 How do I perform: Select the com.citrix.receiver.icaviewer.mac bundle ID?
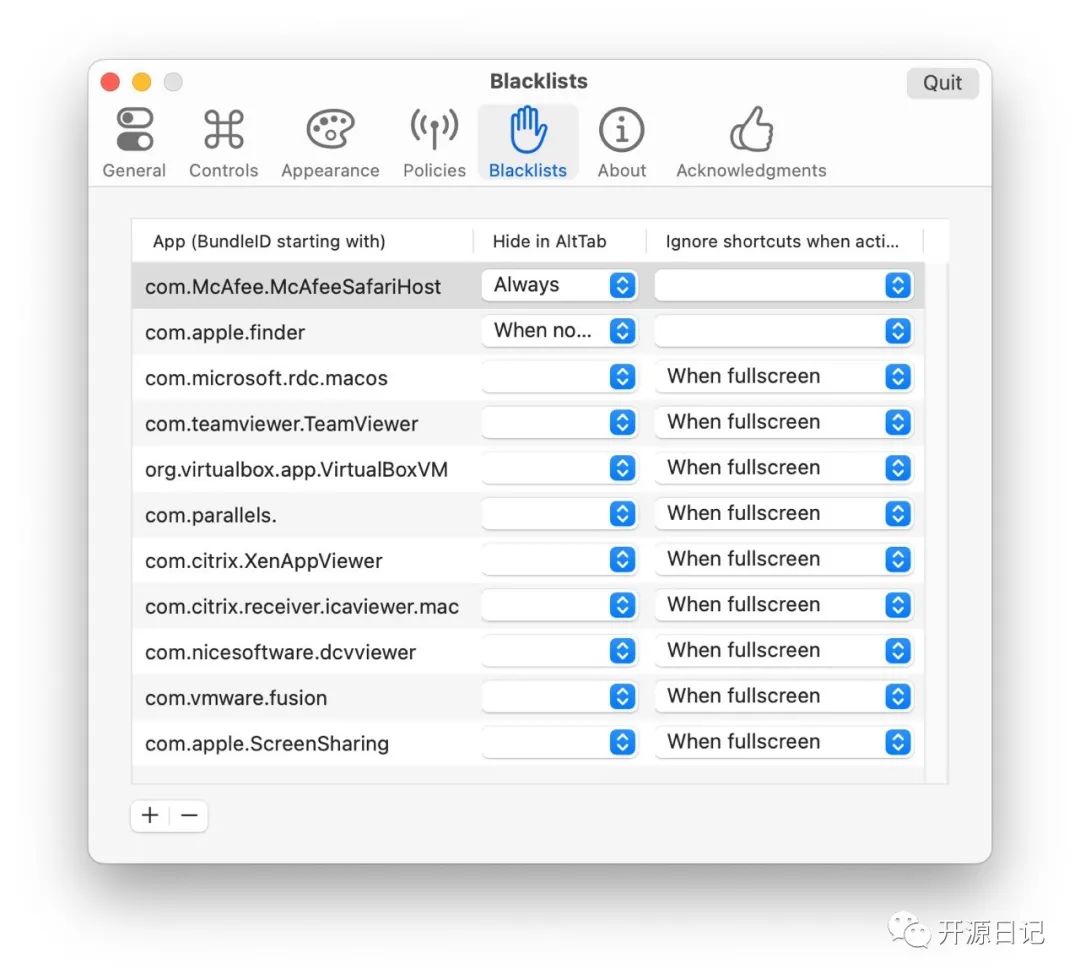[x=302, y=607]
